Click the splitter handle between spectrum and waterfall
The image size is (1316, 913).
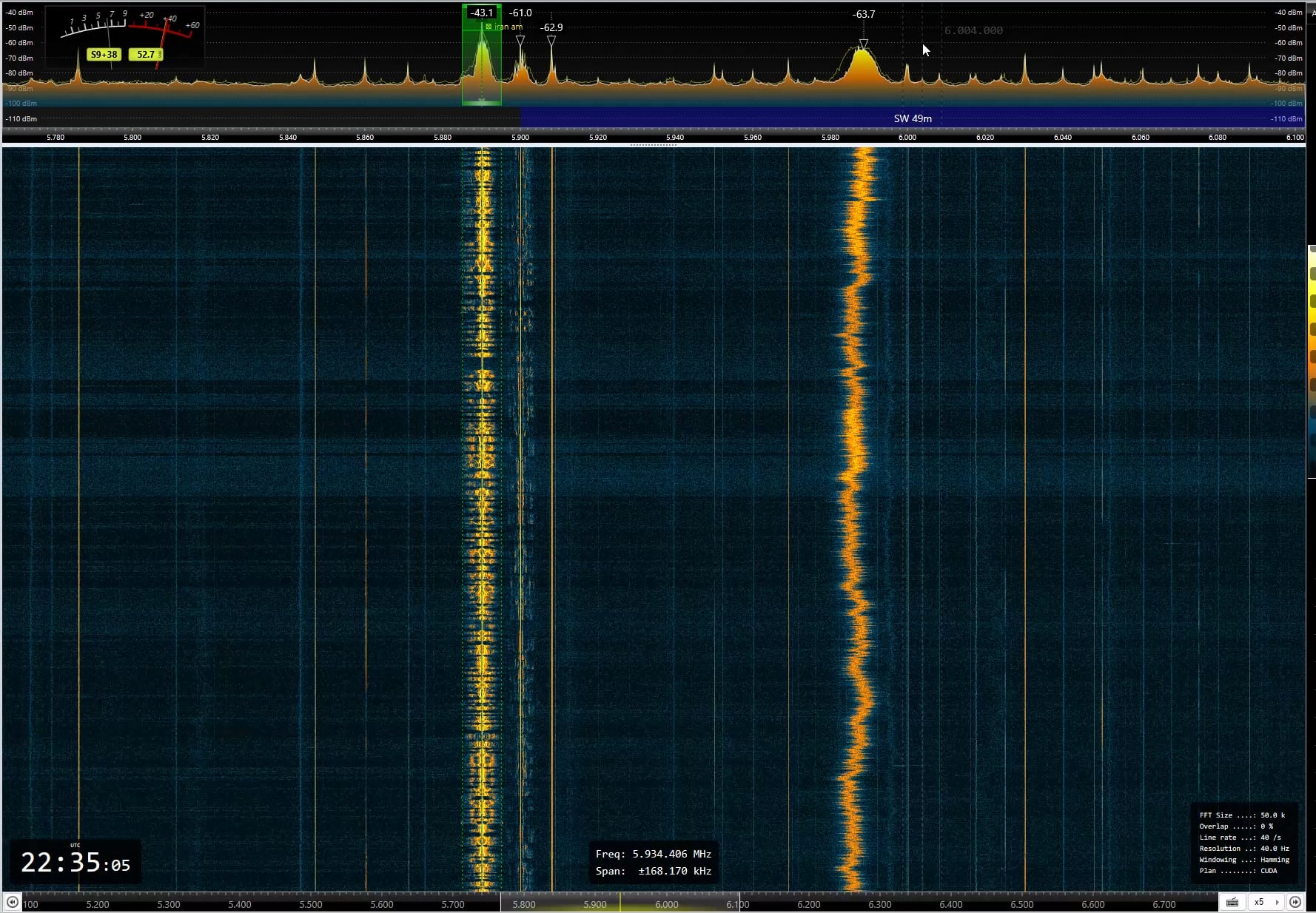pyautogui.click(x=654, y=145)
